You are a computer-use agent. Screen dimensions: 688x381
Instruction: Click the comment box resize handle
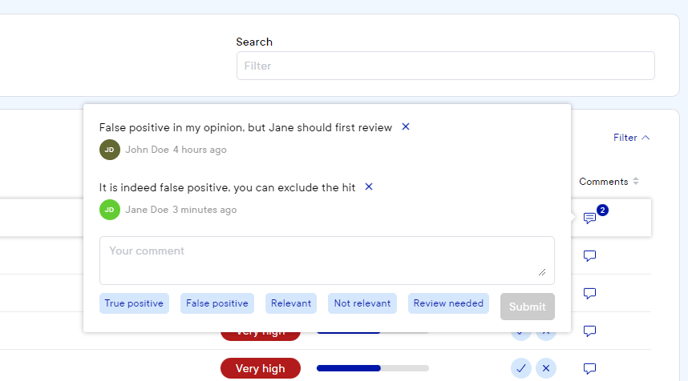(x=542, y=272)
